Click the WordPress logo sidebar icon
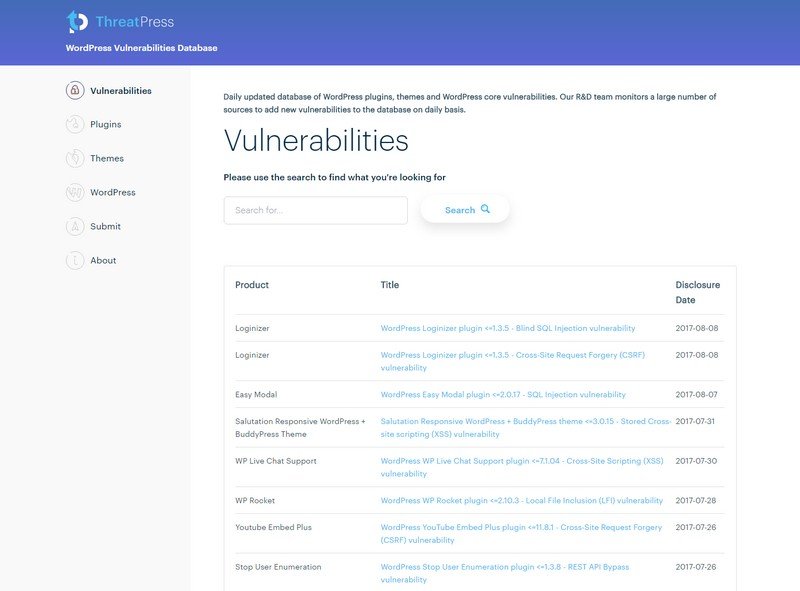Viewport: 800px width, 591px height. pos(75,192)
